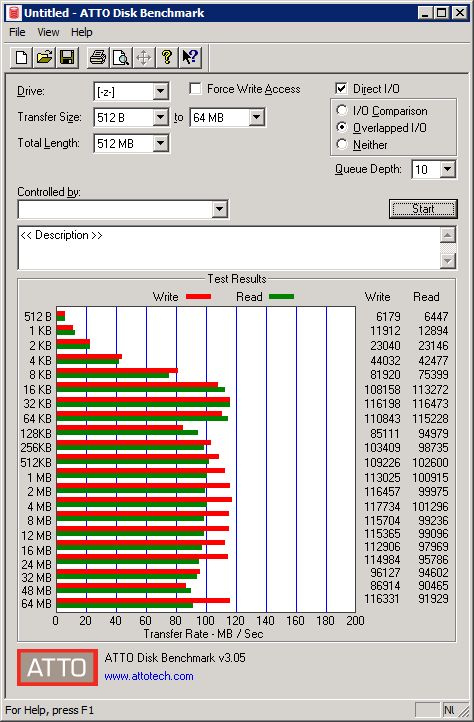Click the ATTO Disk Benchmark title bar icon
This screenshot has width=474, height=722.
pos(14,12)
